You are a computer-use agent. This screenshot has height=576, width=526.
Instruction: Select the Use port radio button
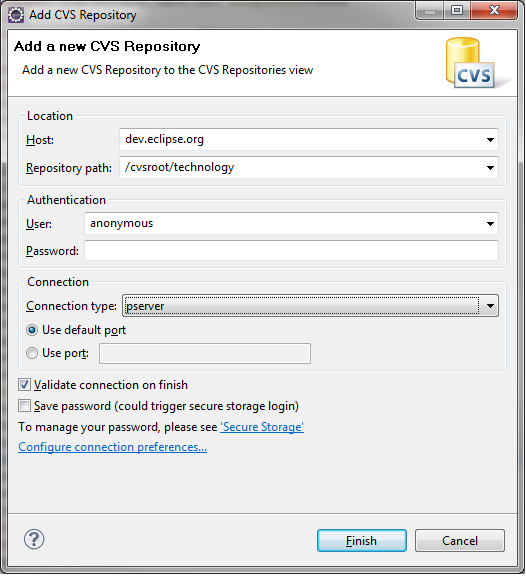[x=32, y=353]
